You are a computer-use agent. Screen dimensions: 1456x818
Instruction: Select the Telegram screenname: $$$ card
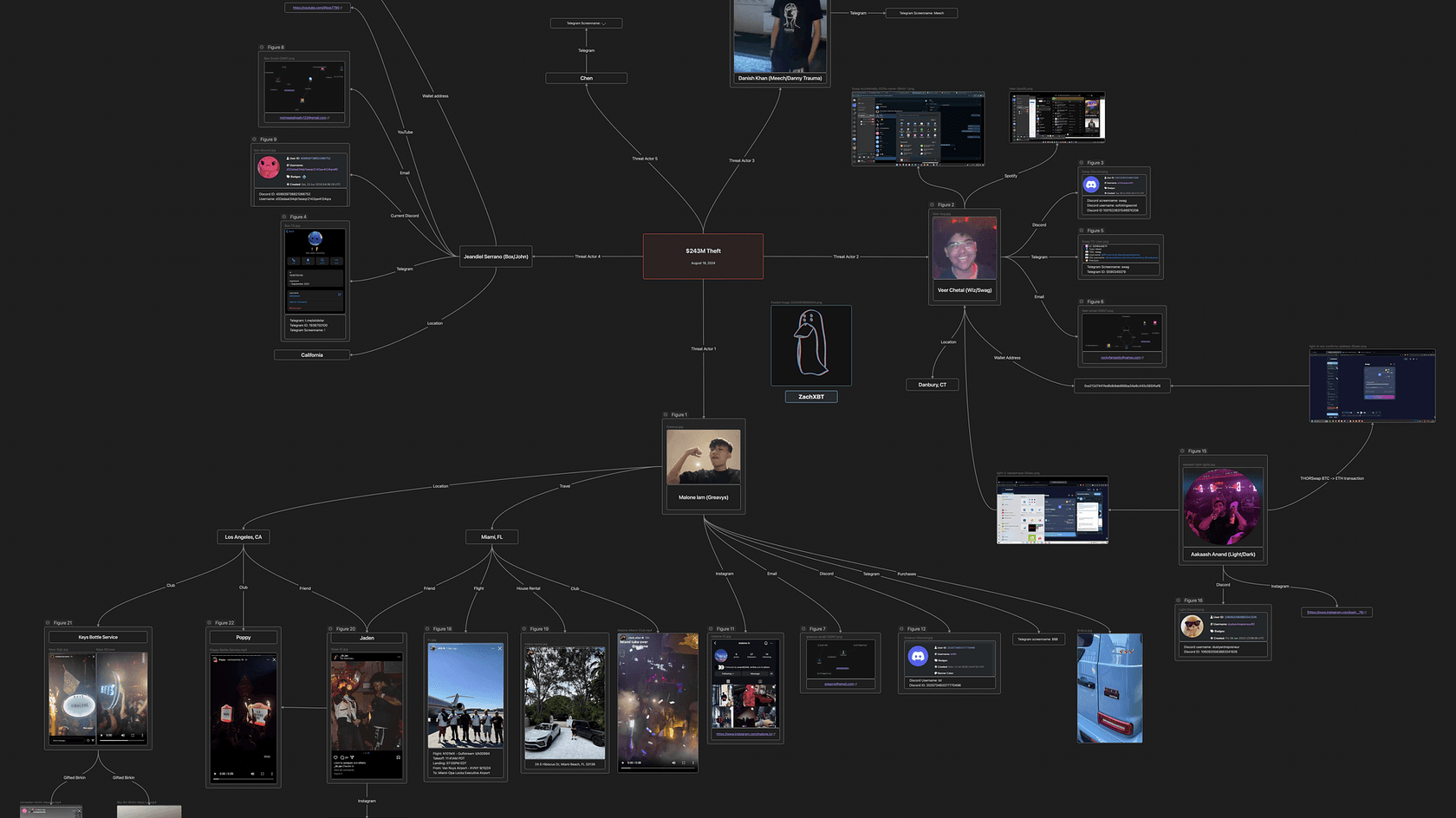1038,639
